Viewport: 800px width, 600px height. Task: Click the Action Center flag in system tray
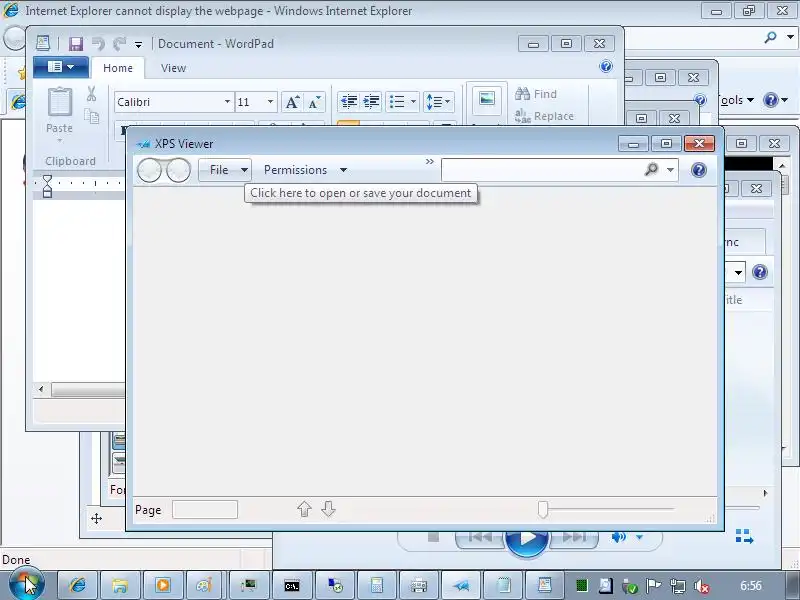click(653, 586)
